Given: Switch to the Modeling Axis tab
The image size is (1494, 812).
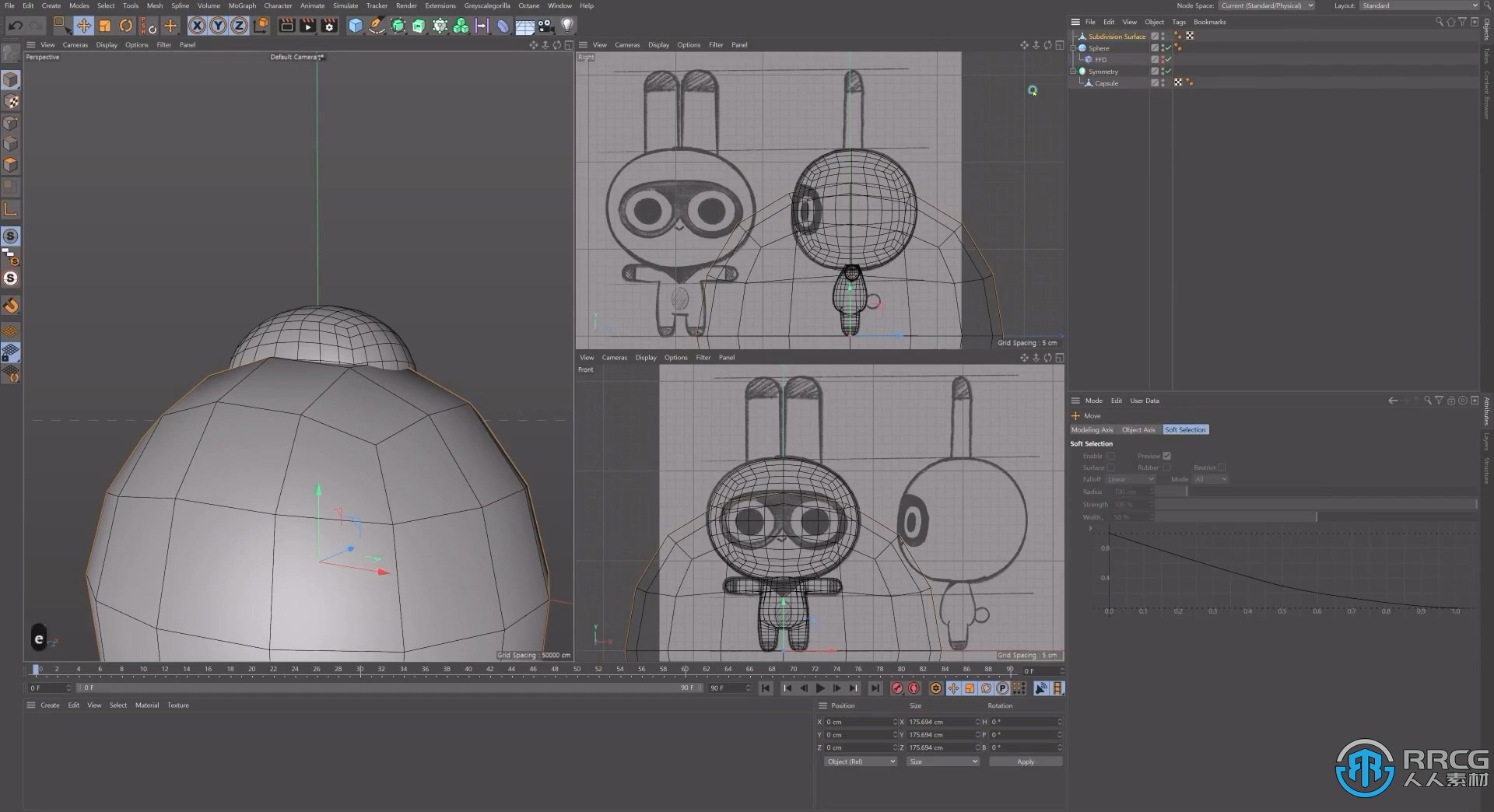Looking at the screenshot, I should [1092, 430].
